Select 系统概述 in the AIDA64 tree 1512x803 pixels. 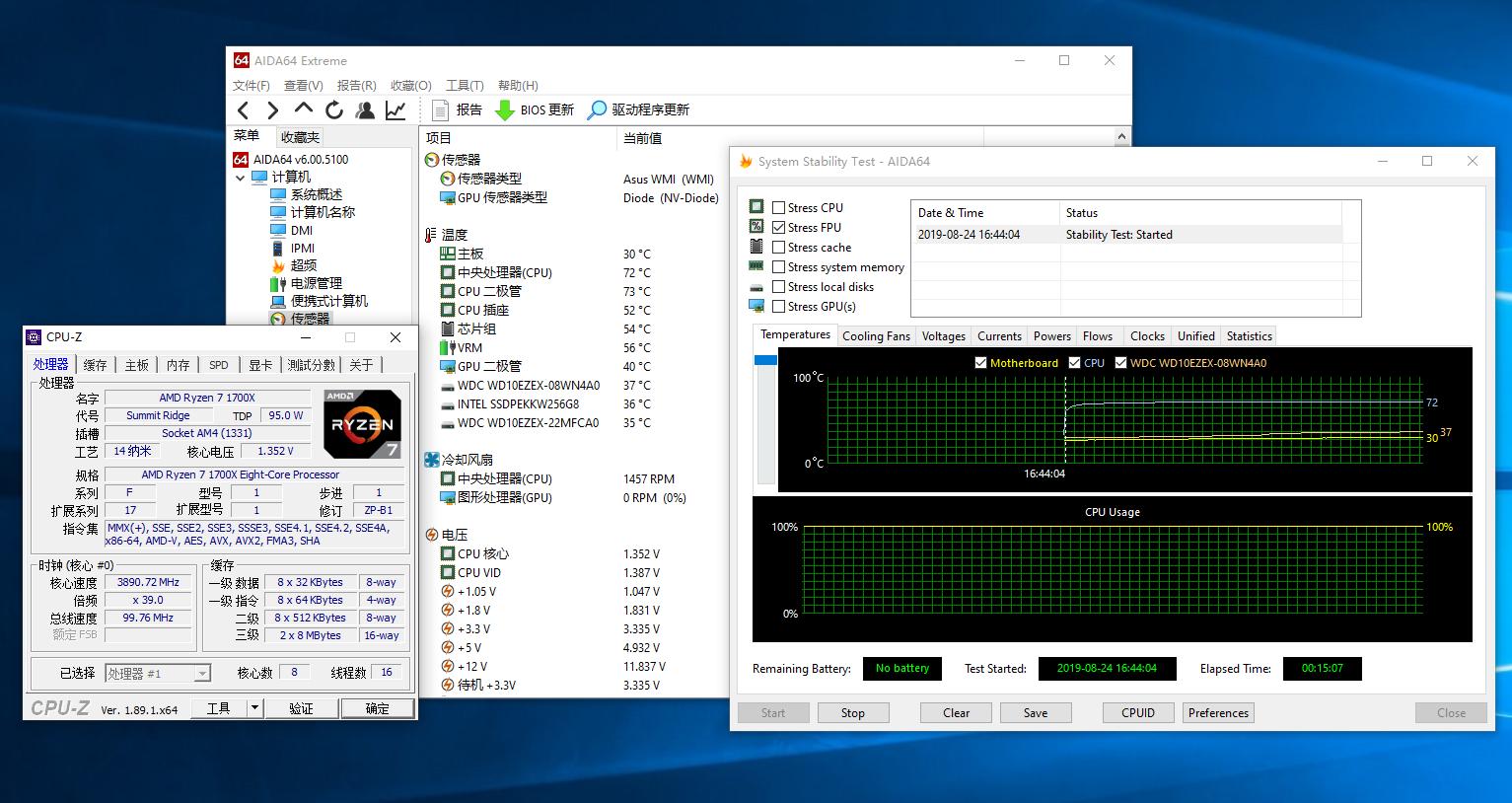coord(316,194)
